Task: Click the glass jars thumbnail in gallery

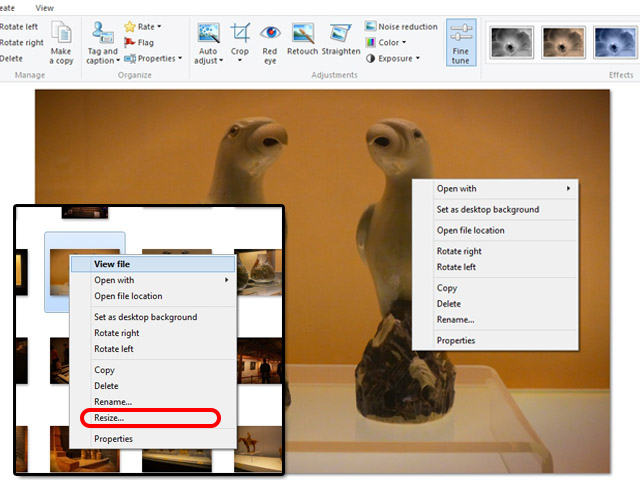Action: coord(259,271)
